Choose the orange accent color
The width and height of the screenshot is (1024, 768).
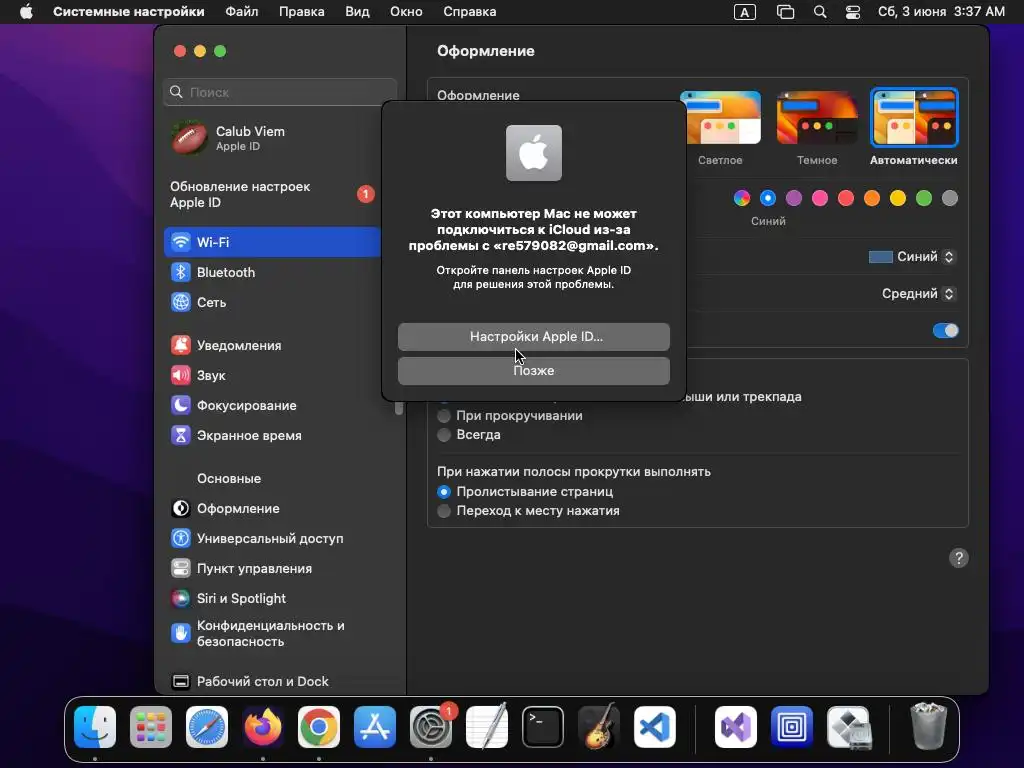[872, 198]
